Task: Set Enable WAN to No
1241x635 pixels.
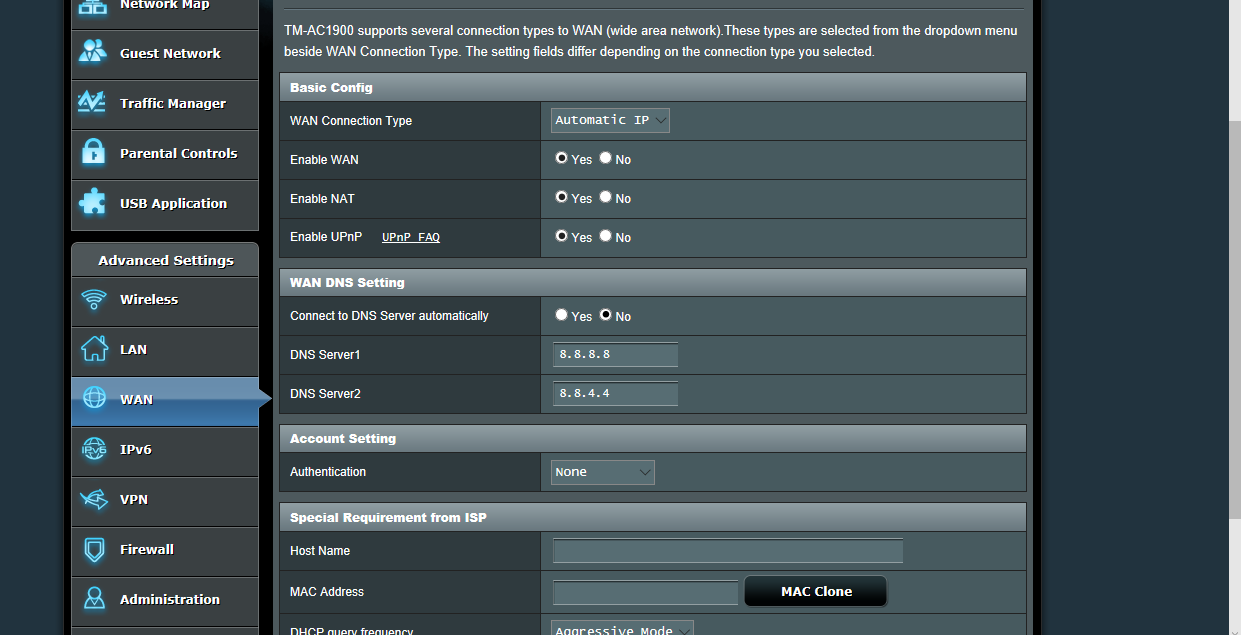Action: coord(606,159)
